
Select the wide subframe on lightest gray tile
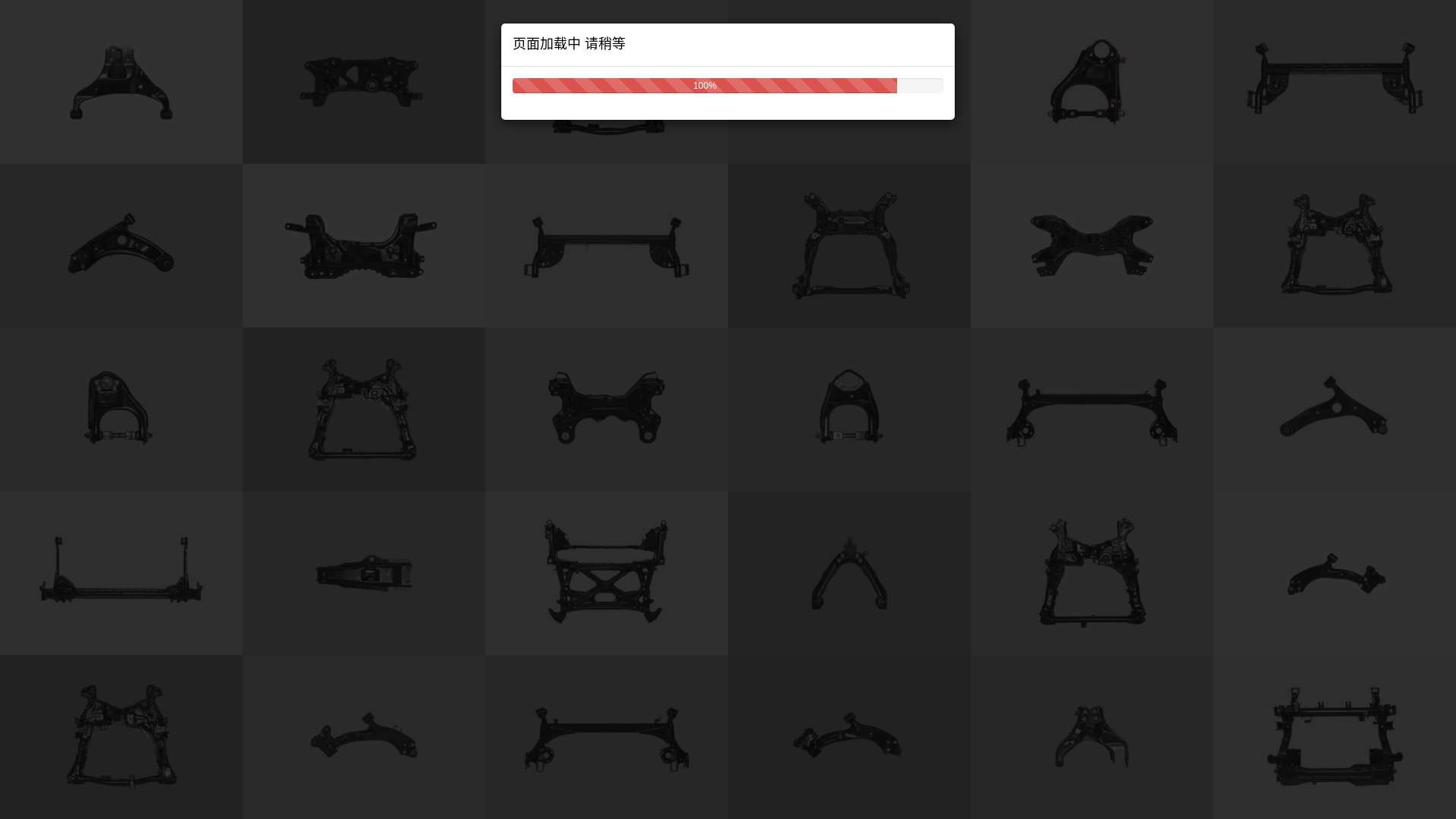point(361,246)
